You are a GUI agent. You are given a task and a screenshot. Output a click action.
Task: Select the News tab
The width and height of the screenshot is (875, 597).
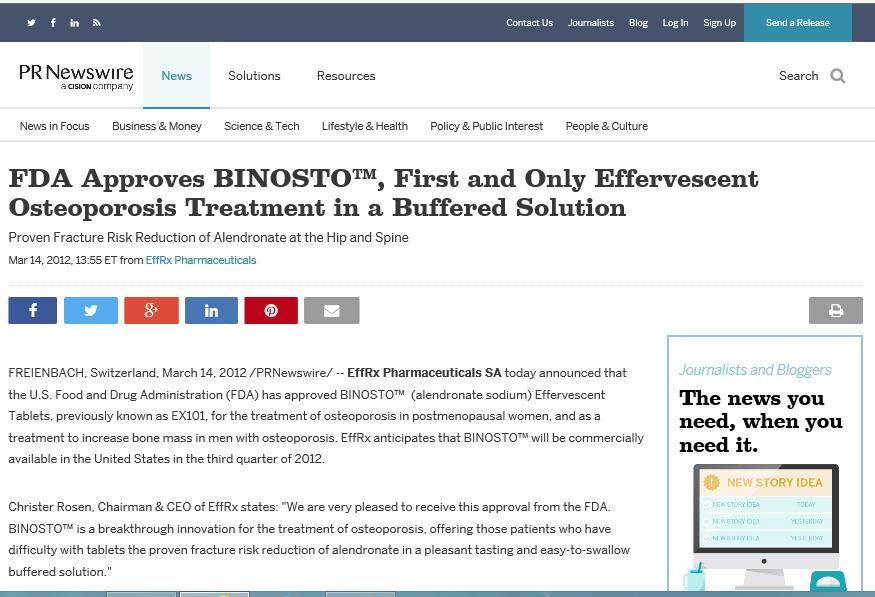176,76
